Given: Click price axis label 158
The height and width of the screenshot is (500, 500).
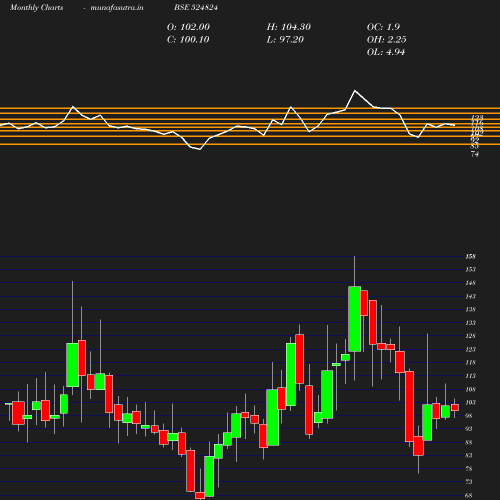Looking at the screenshot, I should [471, 256].
